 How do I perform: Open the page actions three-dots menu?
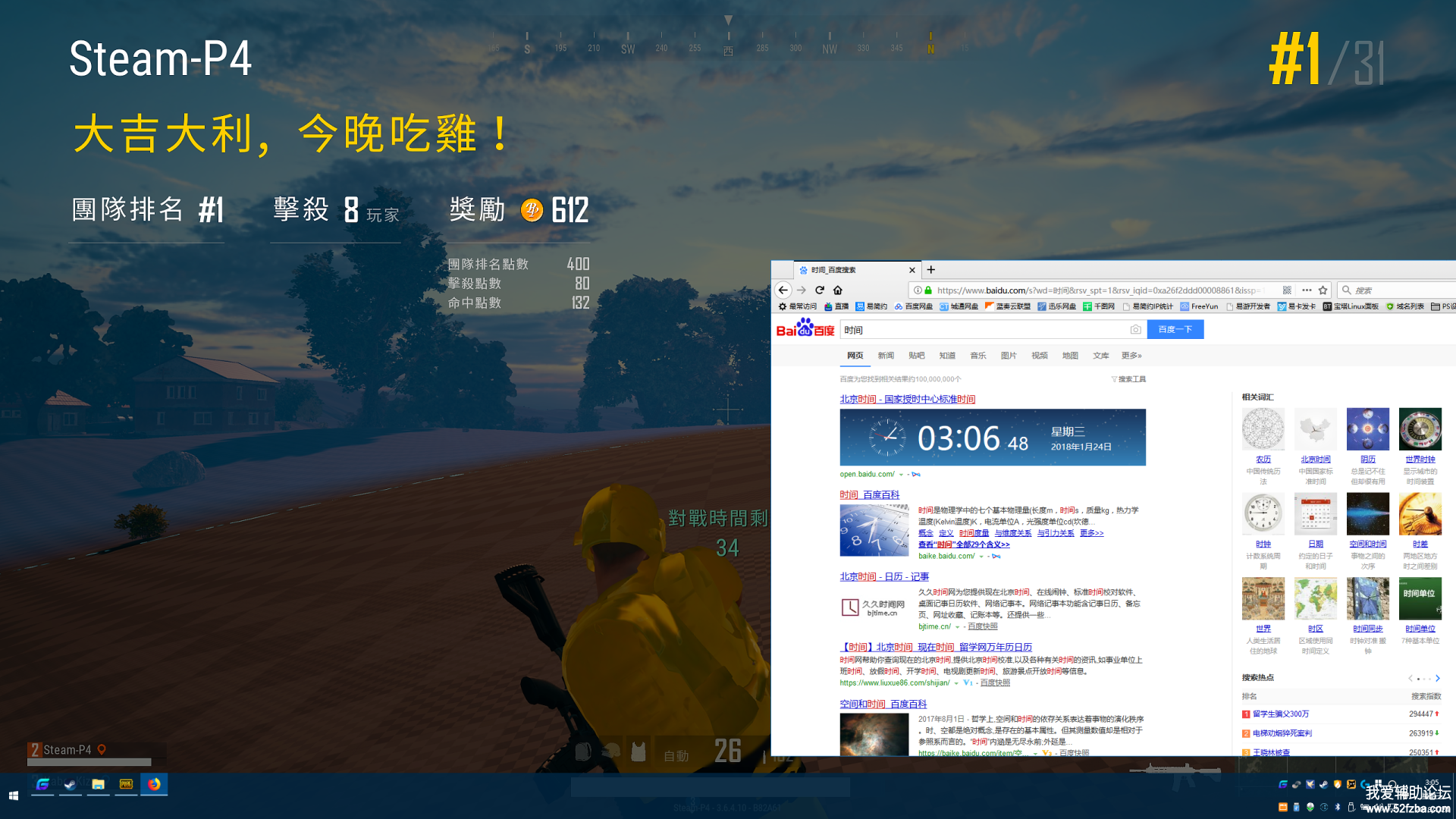(1307, 290)
